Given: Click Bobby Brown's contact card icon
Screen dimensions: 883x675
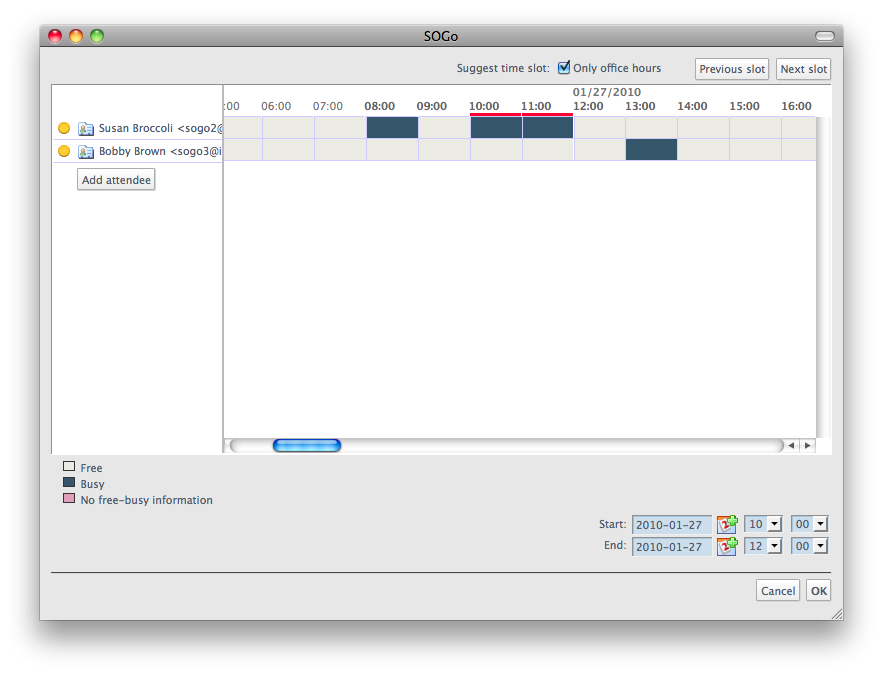Looking at the screenshot, I should tap(86, 152).
